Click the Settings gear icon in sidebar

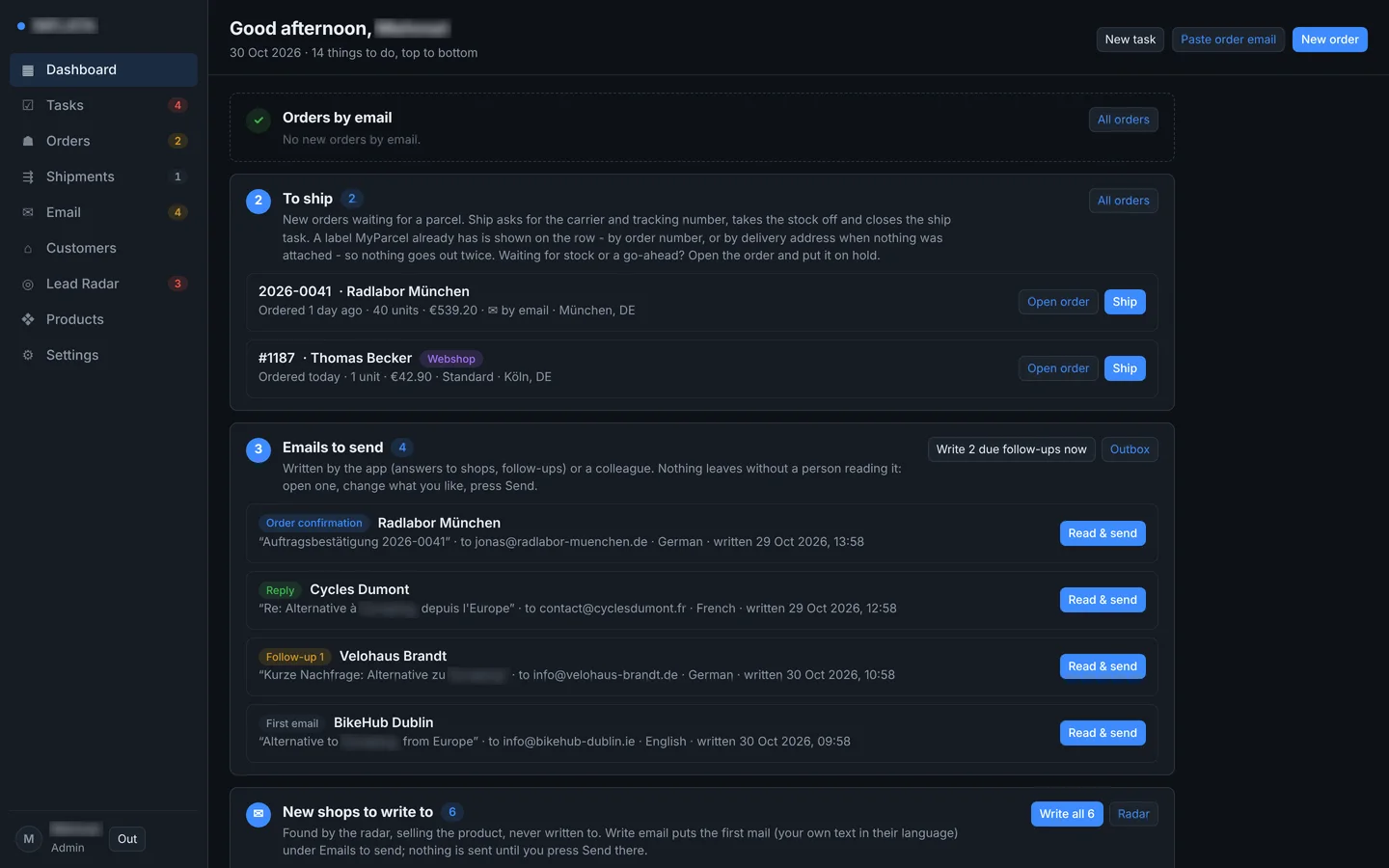point(28,356)
